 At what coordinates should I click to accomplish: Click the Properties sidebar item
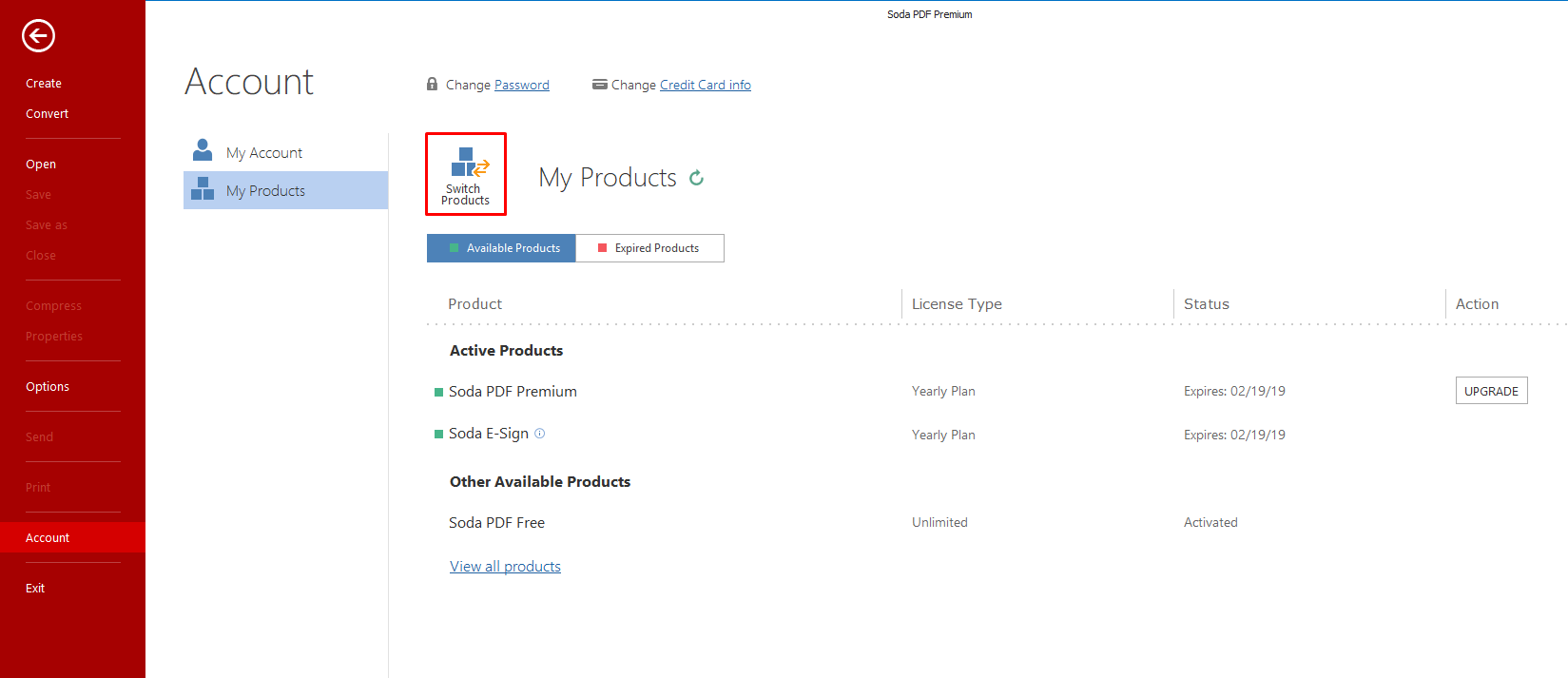54,337
